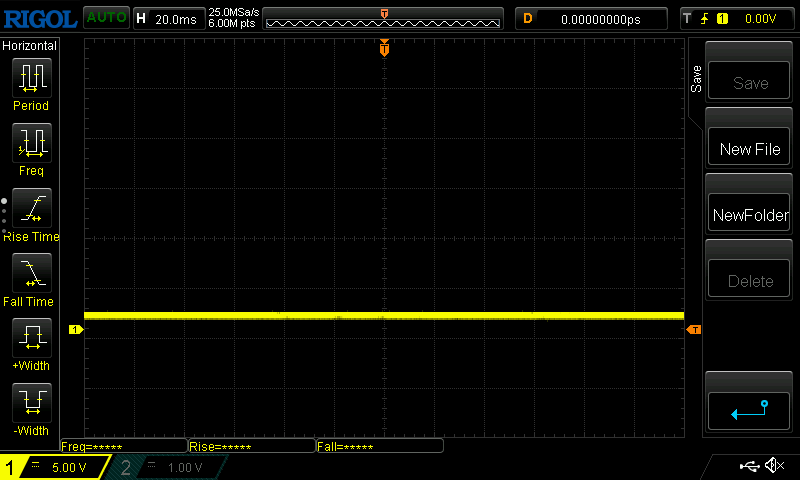Image resolution: width=800 pixels, height=480 pixels.
Task: Select channel 2 tab at 1.00 V
Action: (167, 467)
